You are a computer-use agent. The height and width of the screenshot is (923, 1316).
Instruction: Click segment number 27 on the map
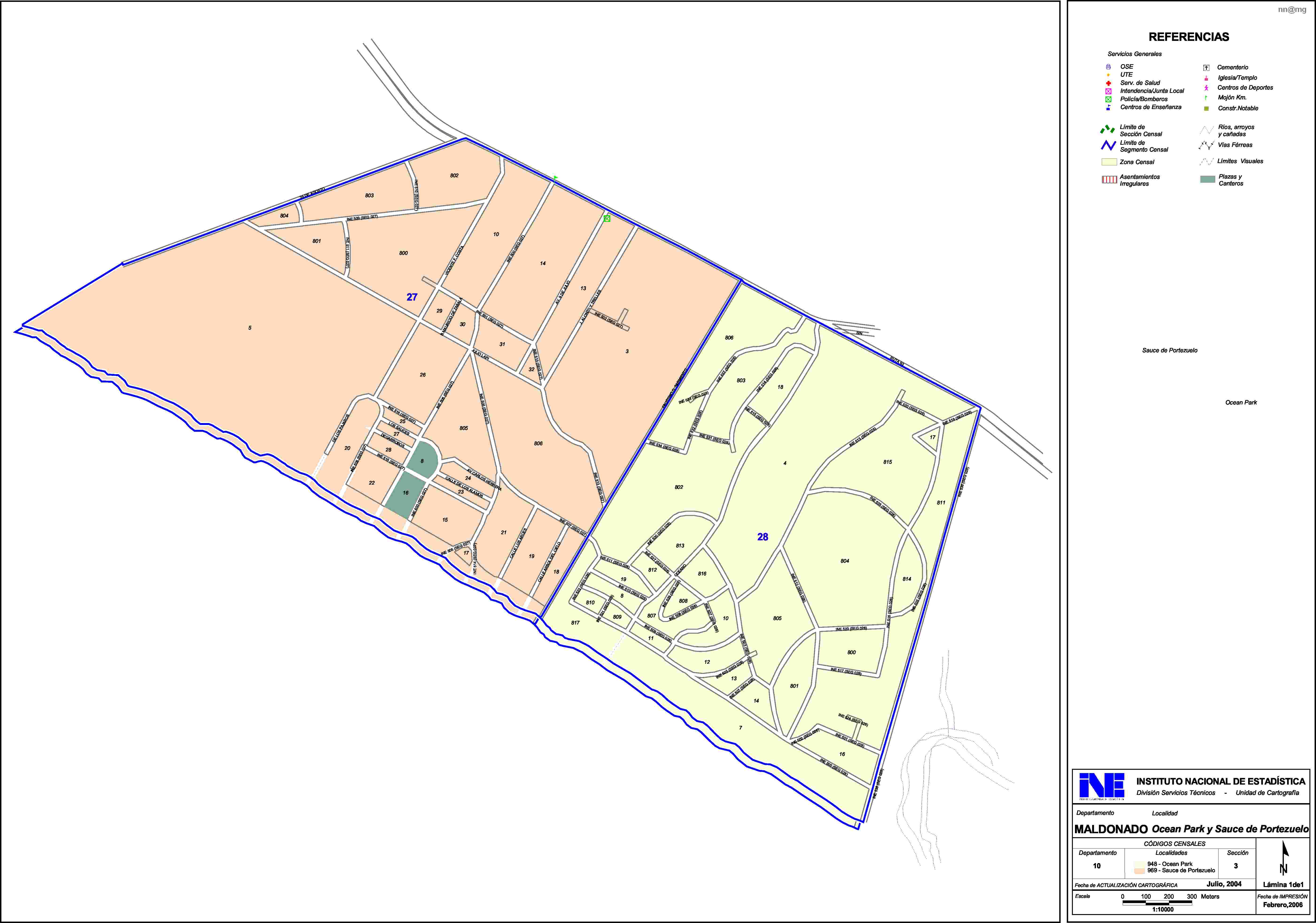(x=412, y=297)
